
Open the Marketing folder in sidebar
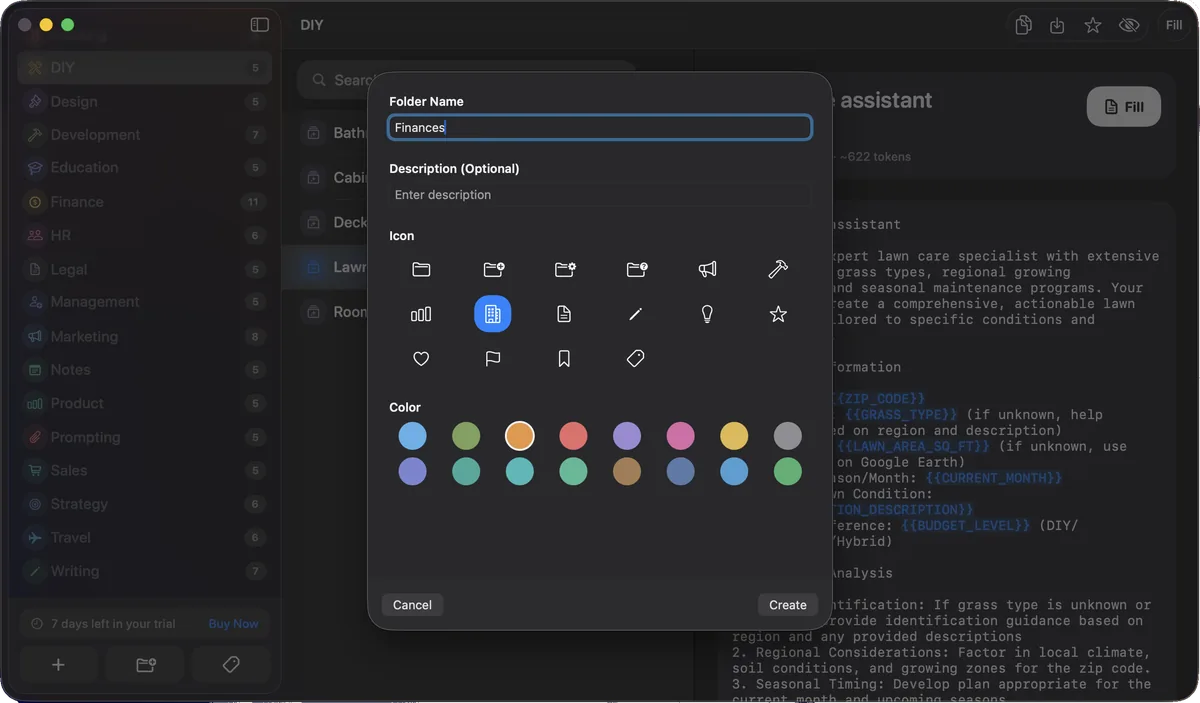coord(145,337)
